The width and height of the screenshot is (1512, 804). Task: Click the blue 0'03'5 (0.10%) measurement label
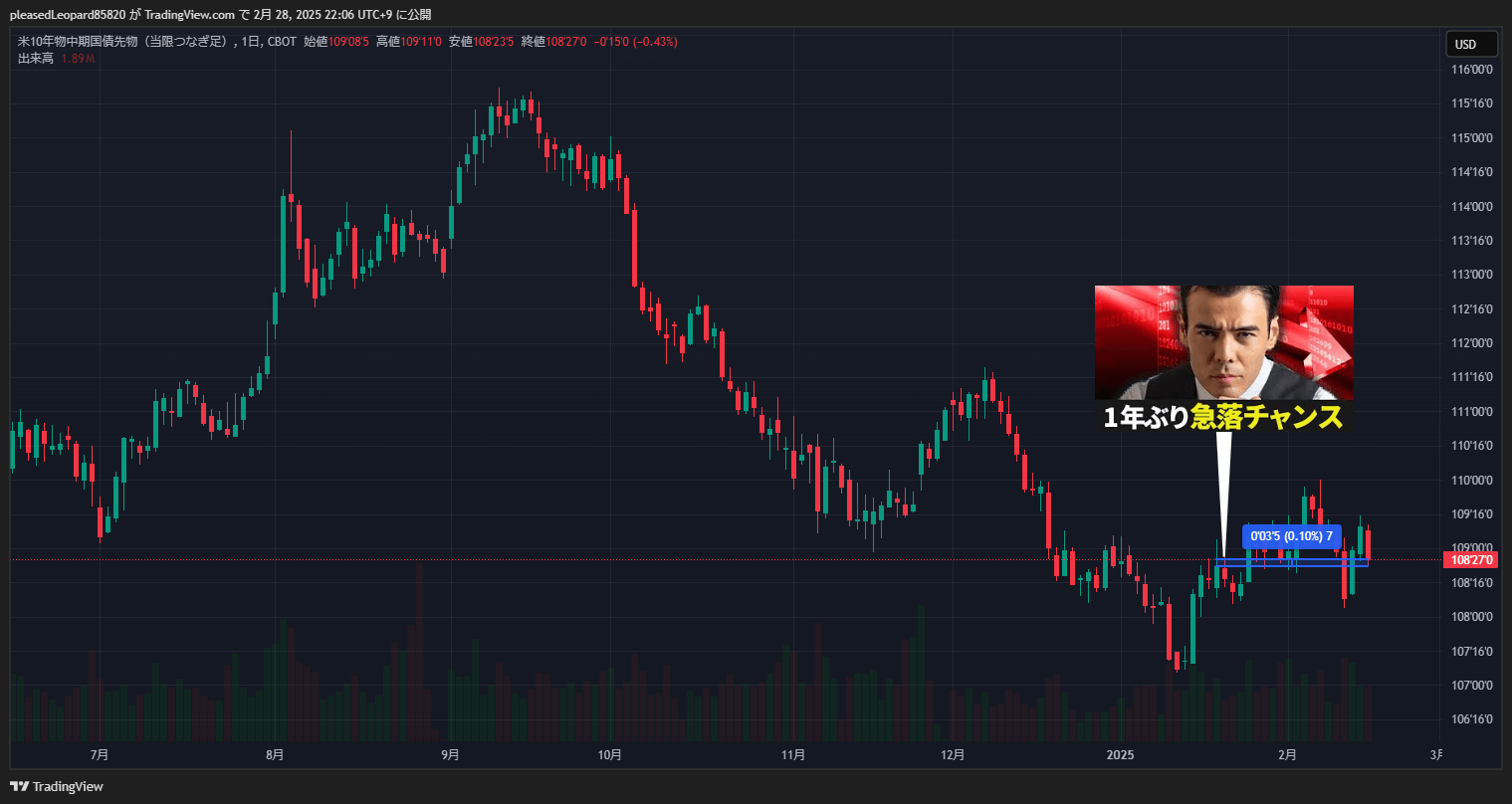pyautogui.click(x=1291, y=536)
